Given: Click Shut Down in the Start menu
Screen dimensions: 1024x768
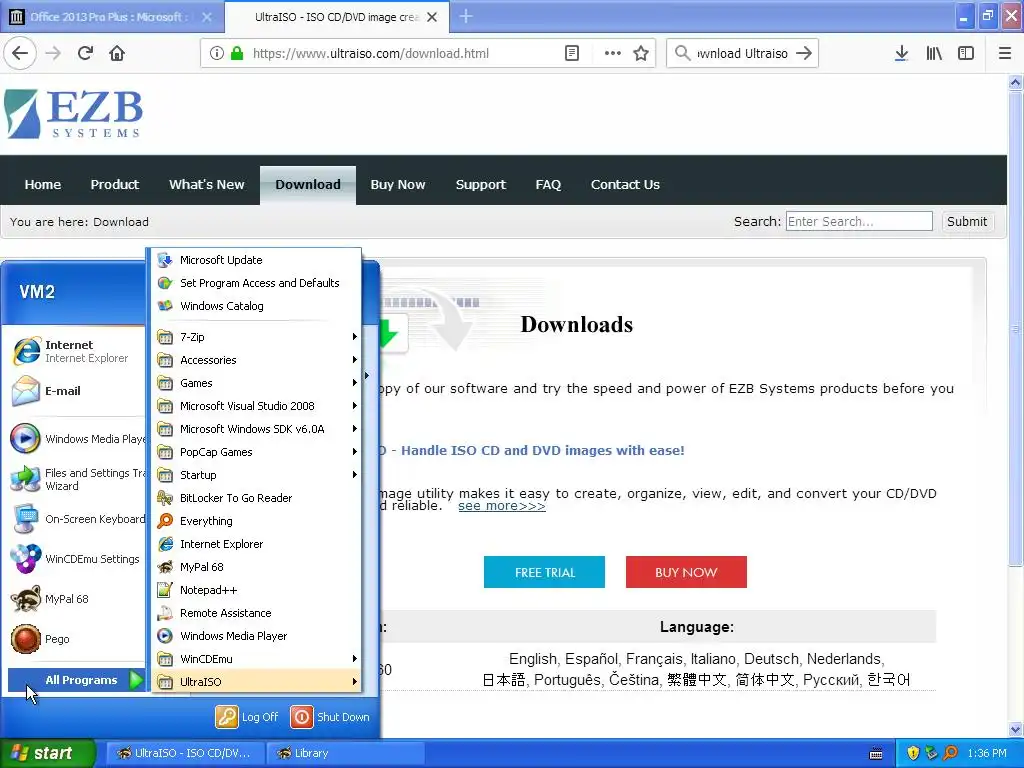Looking at the screenshot, I should (x=330, y=716).
